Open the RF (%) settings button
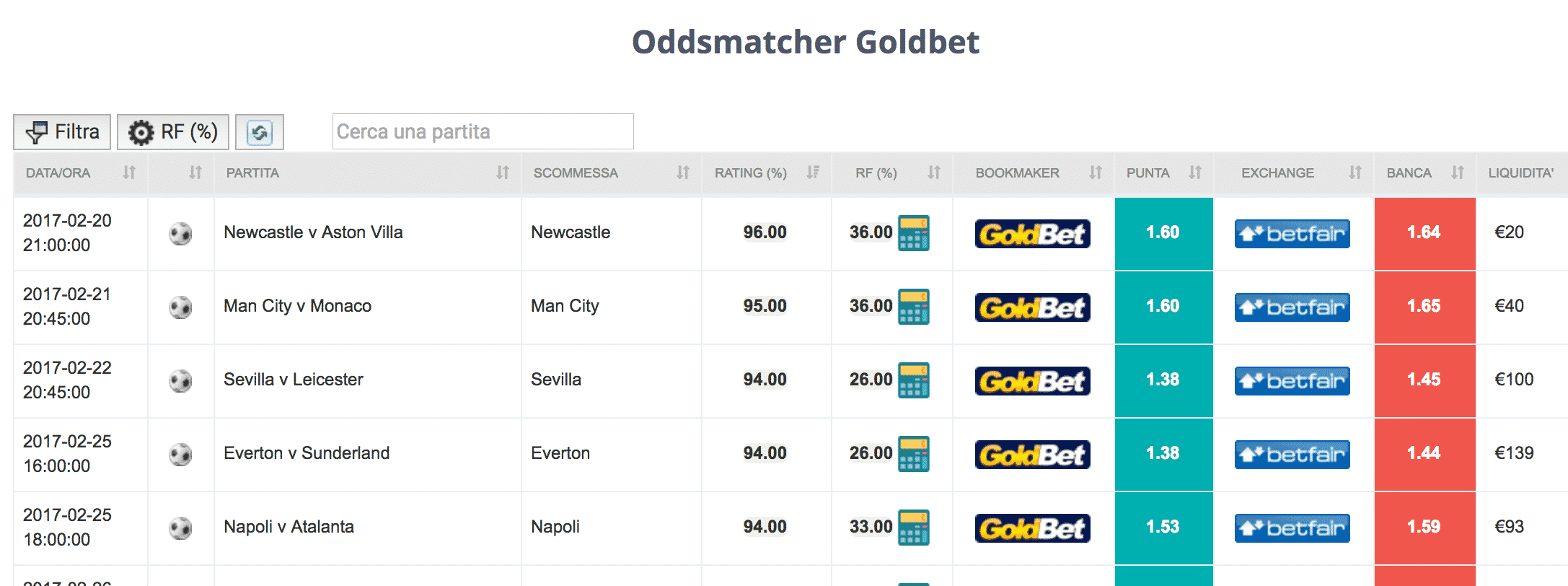Screen dimensions: 1568x586 click(173, 132)
